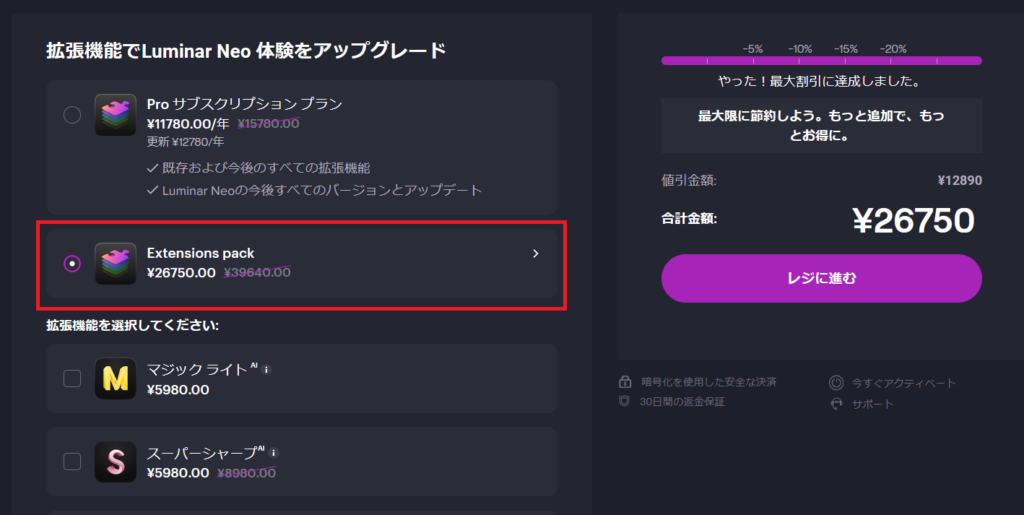1024x515 pixels.
Task: Click the マジック ライト M icon
Action: (116, 379)
